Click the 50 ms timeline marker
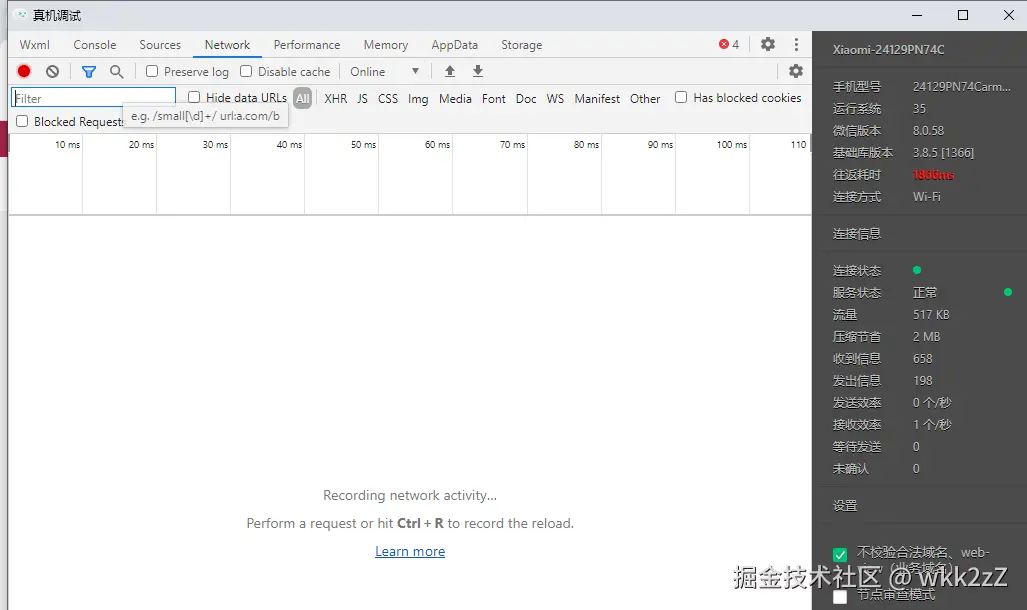This screenshot has width=1027, height=610. pos(363,145)
